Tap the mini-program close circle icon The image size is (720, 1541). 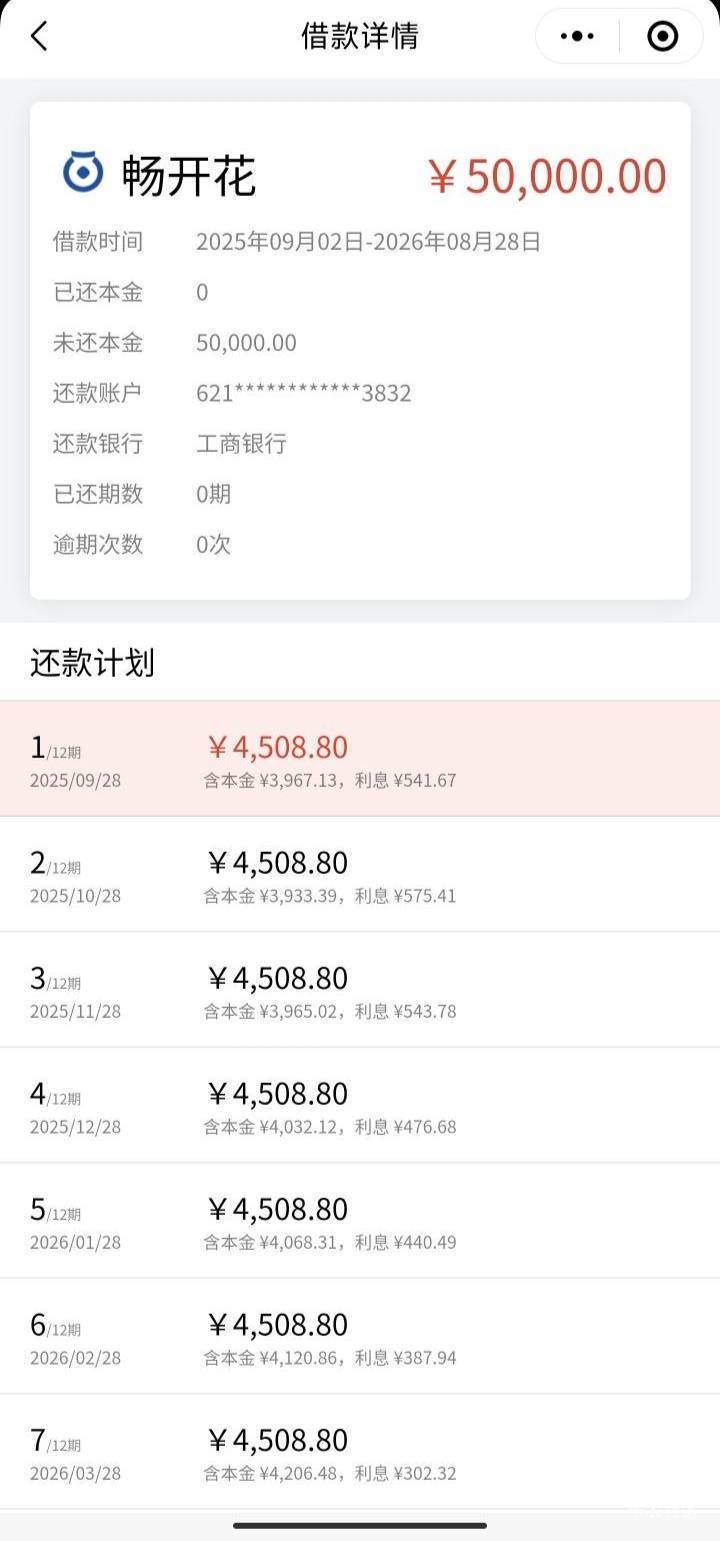[662, 37]
